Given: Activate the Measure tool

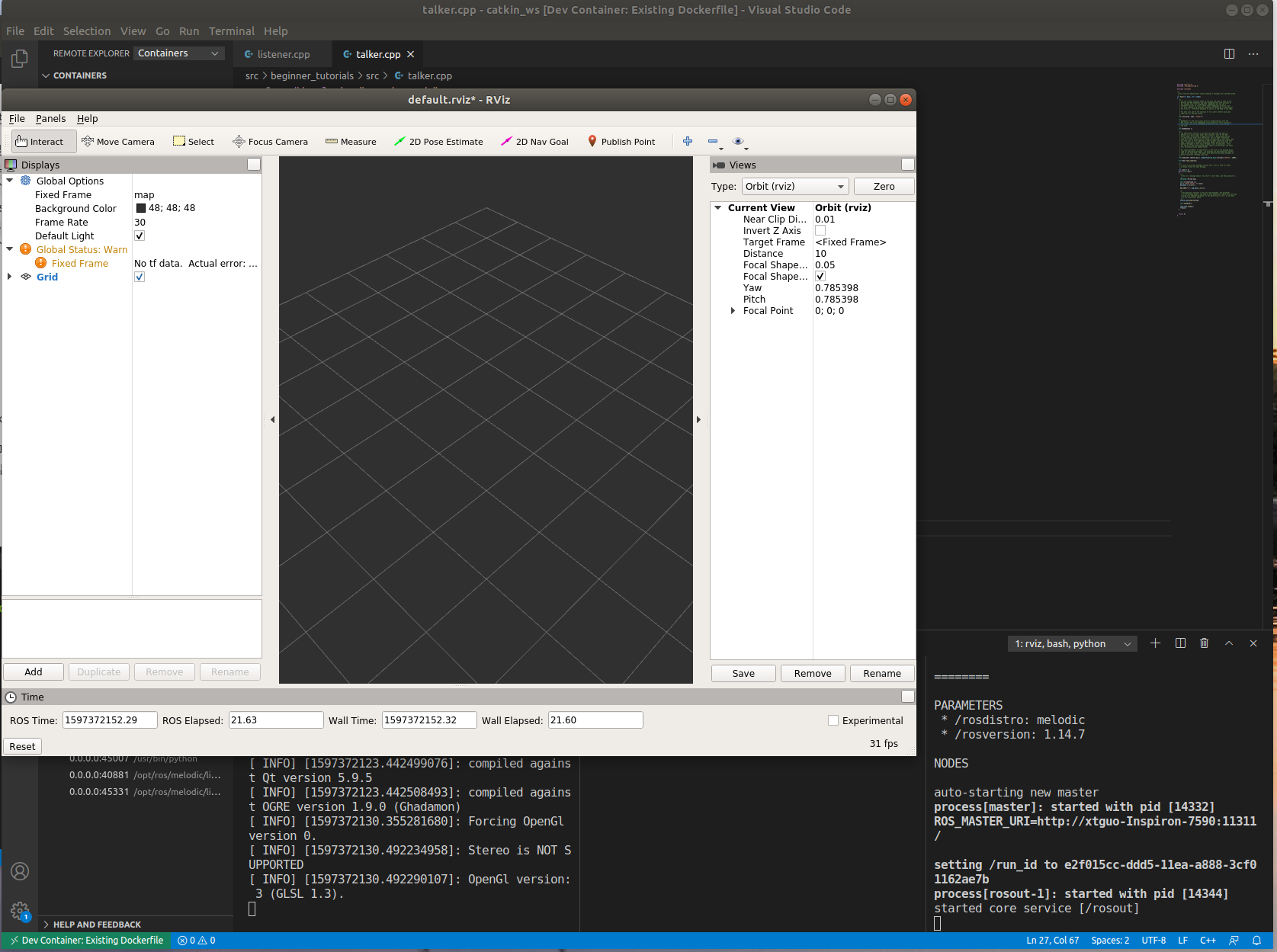Looking at the screenshot, I should [x=350, y=141].
